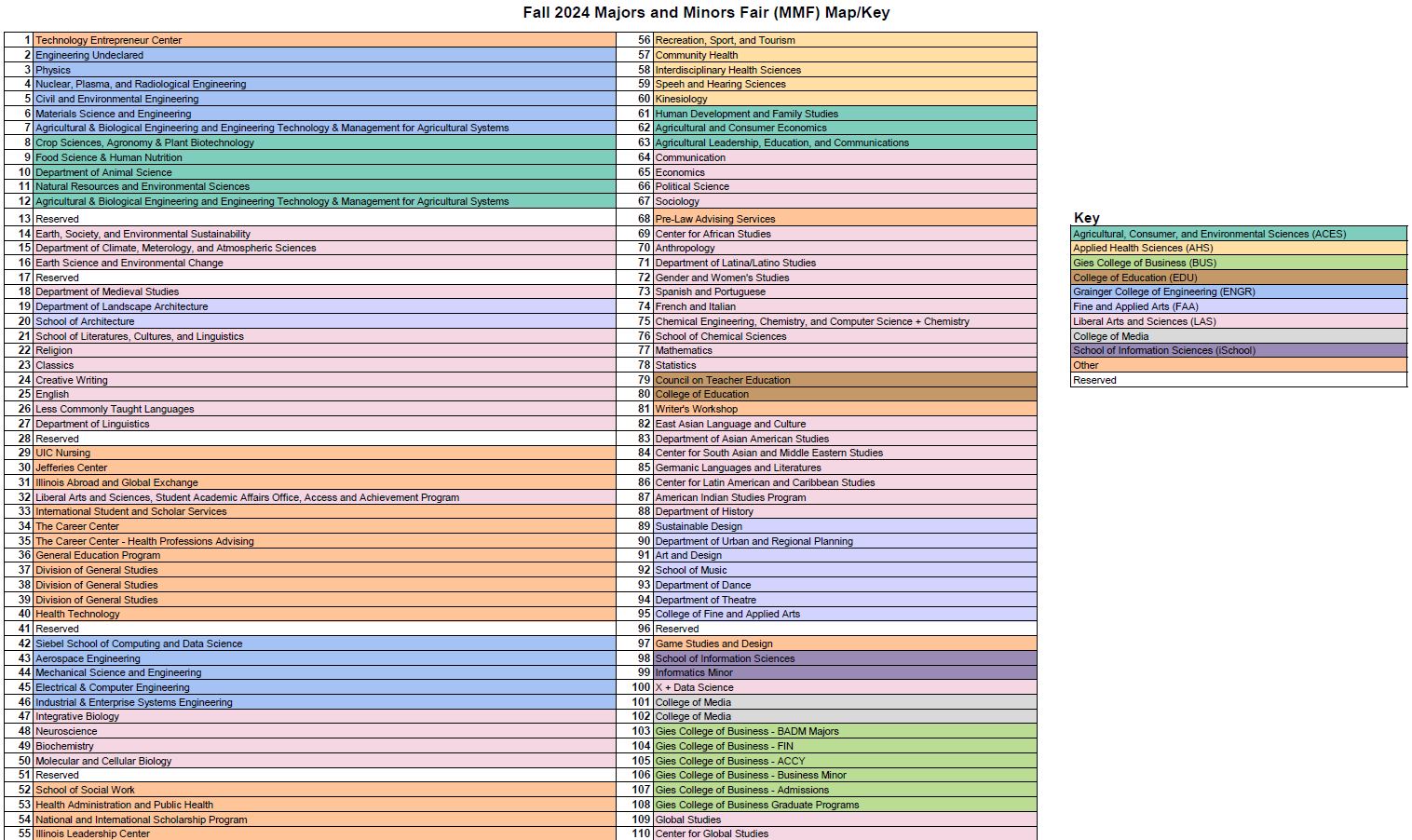Click the 'Classics' cell

coord(324,365)
